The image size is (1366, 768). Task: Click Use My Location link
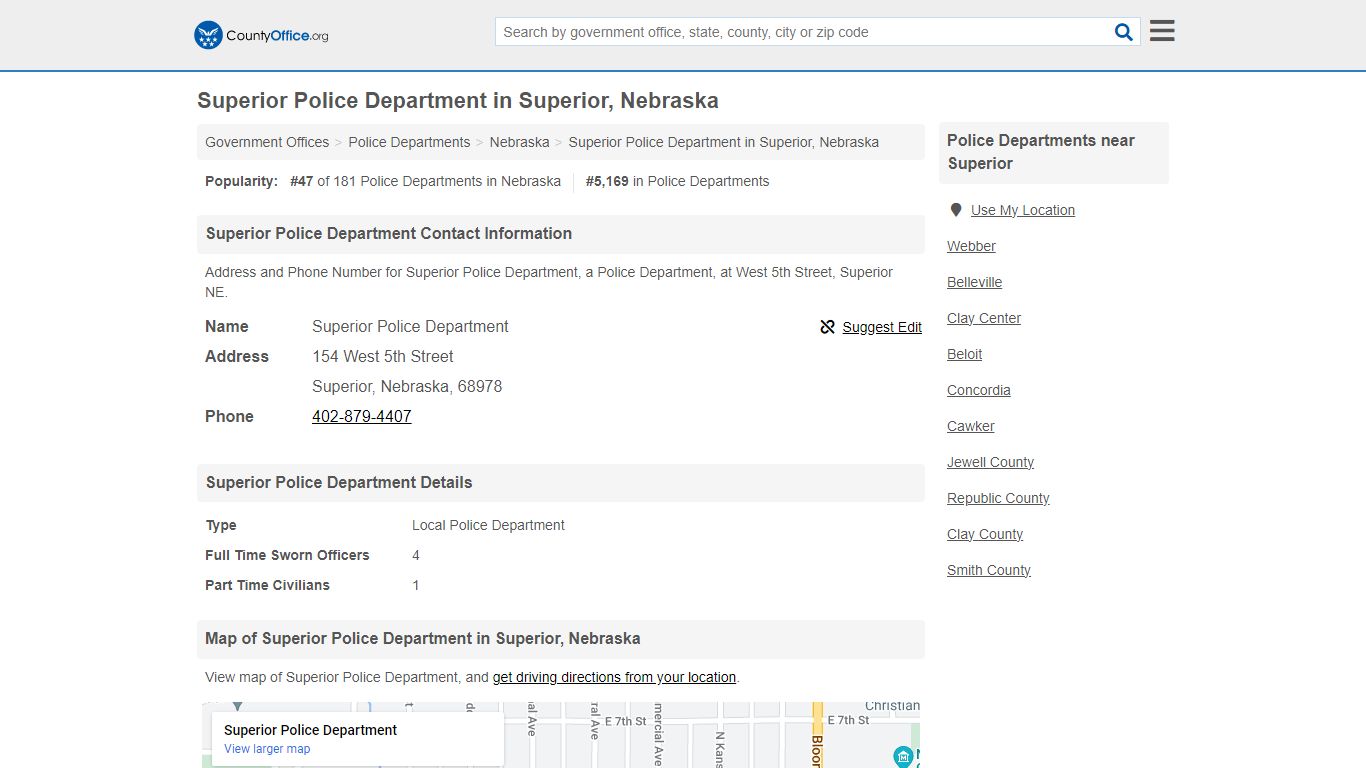click(x=1023, y=210)
